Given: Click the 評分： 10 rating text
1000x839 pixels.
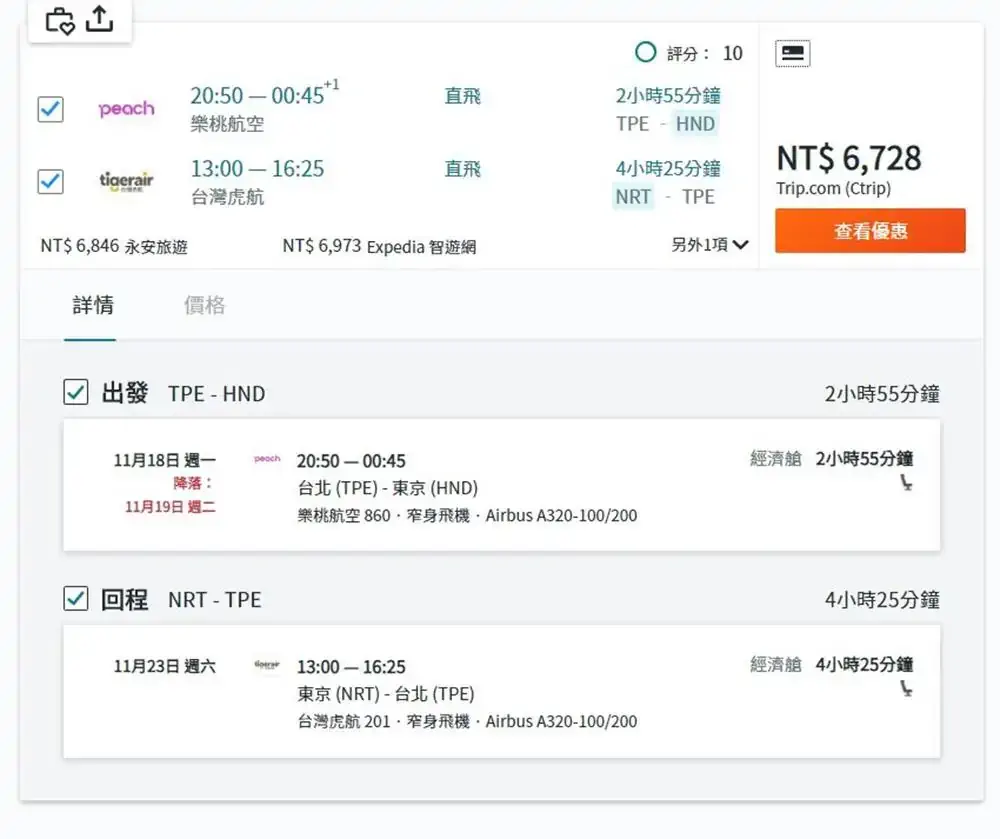Looking at the screenshot, I should pyautogui.click(x=705, y=54).
